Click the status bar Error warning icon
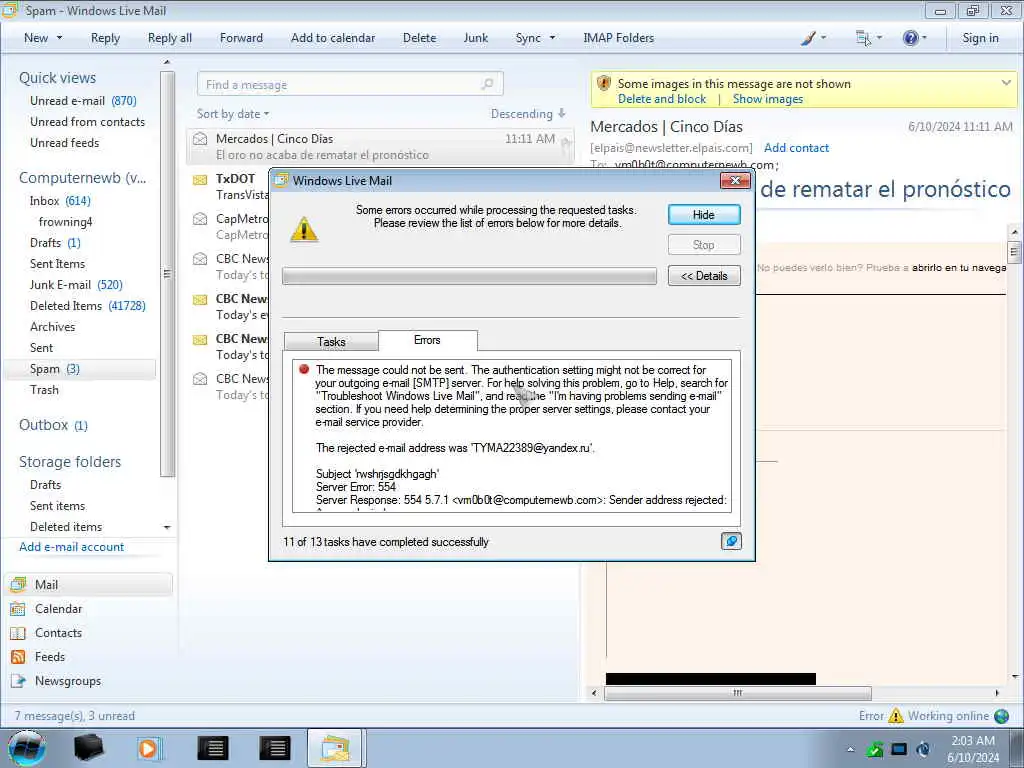Image resolution: width=1024 pixels, height=768 pixels. 895,716
